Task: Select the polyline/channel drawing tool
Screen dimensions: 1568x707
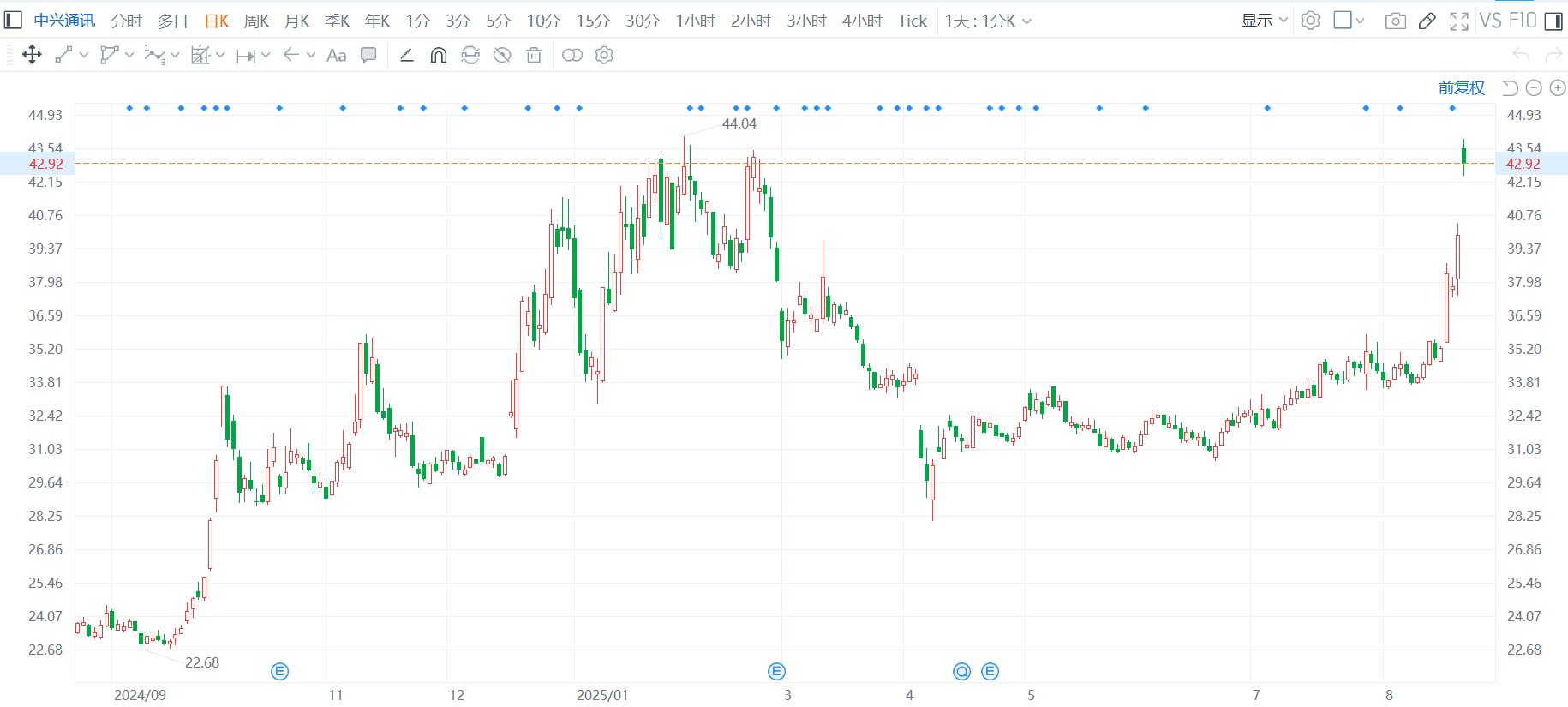Action: point(109,55)
